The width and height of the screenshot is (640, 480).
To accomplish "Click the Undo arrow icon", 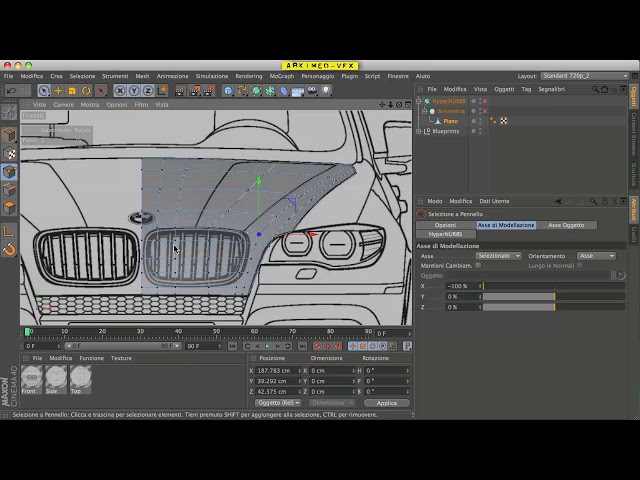I will click(11, 91).
